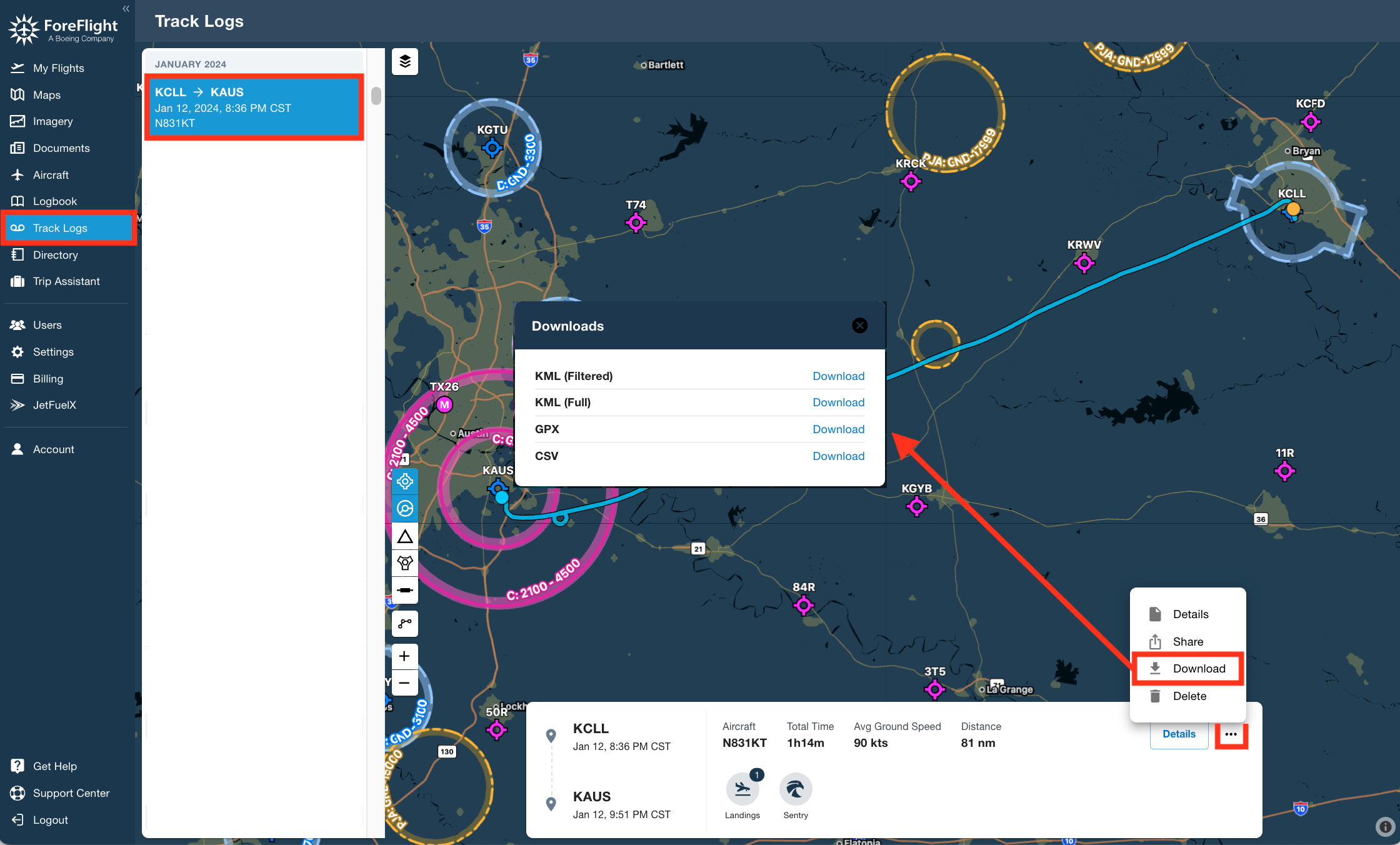Click the KAUS arrival track endpoint
The width and height of the screenshot is (1400, 845).
[502, 497]
